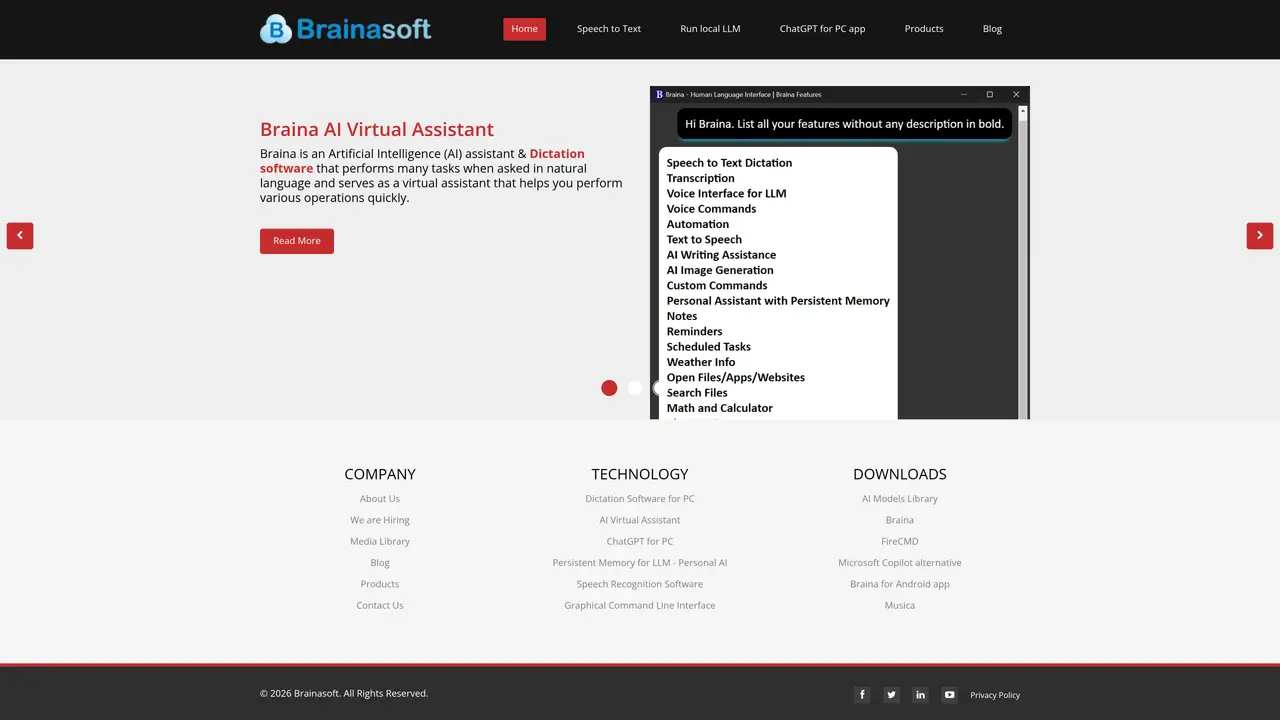Click "© 2026 Brainasoft. All Rights Reserved." text
The image size is (1280, 720).
[344, 693]
